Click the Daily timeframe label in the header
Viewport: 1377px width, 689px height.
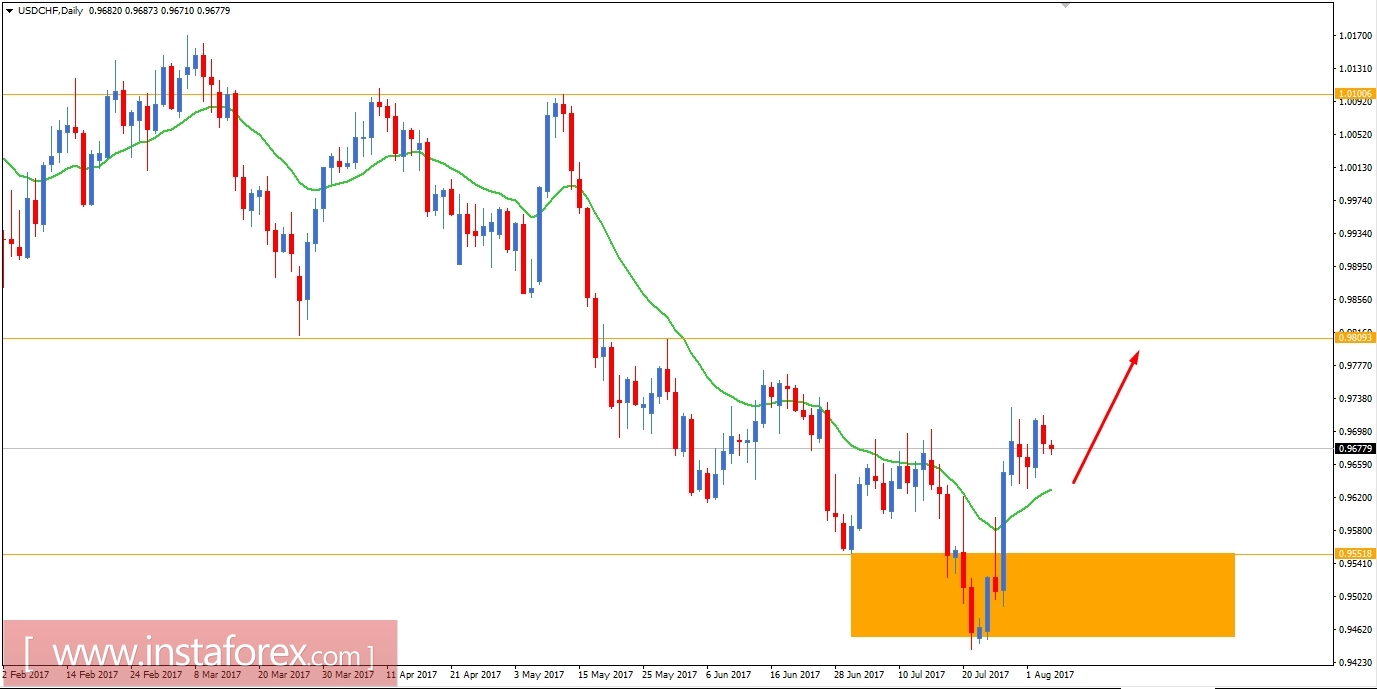72,10
